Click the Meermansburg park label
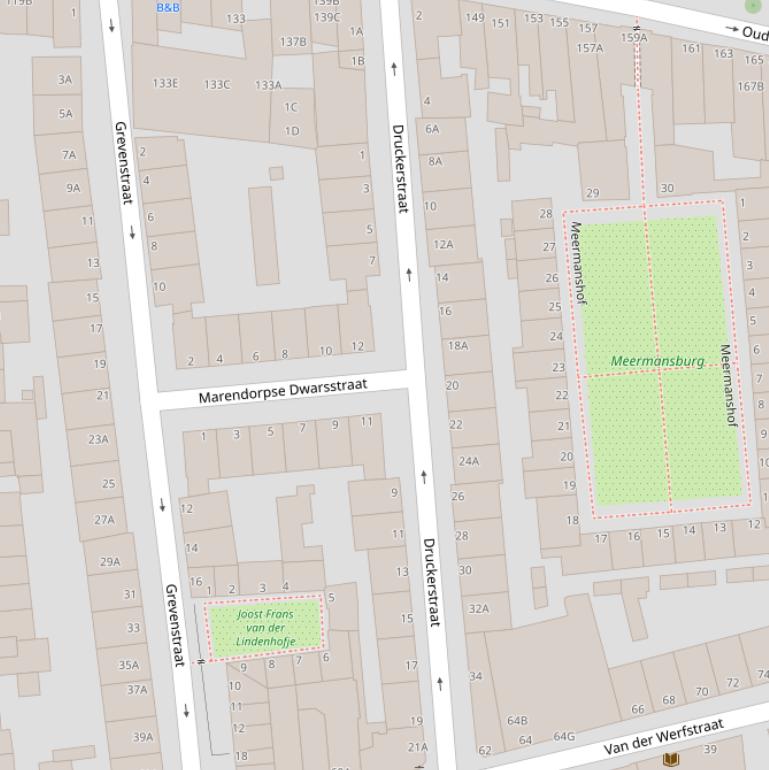The image size is (769, 770). coord(657,361)
